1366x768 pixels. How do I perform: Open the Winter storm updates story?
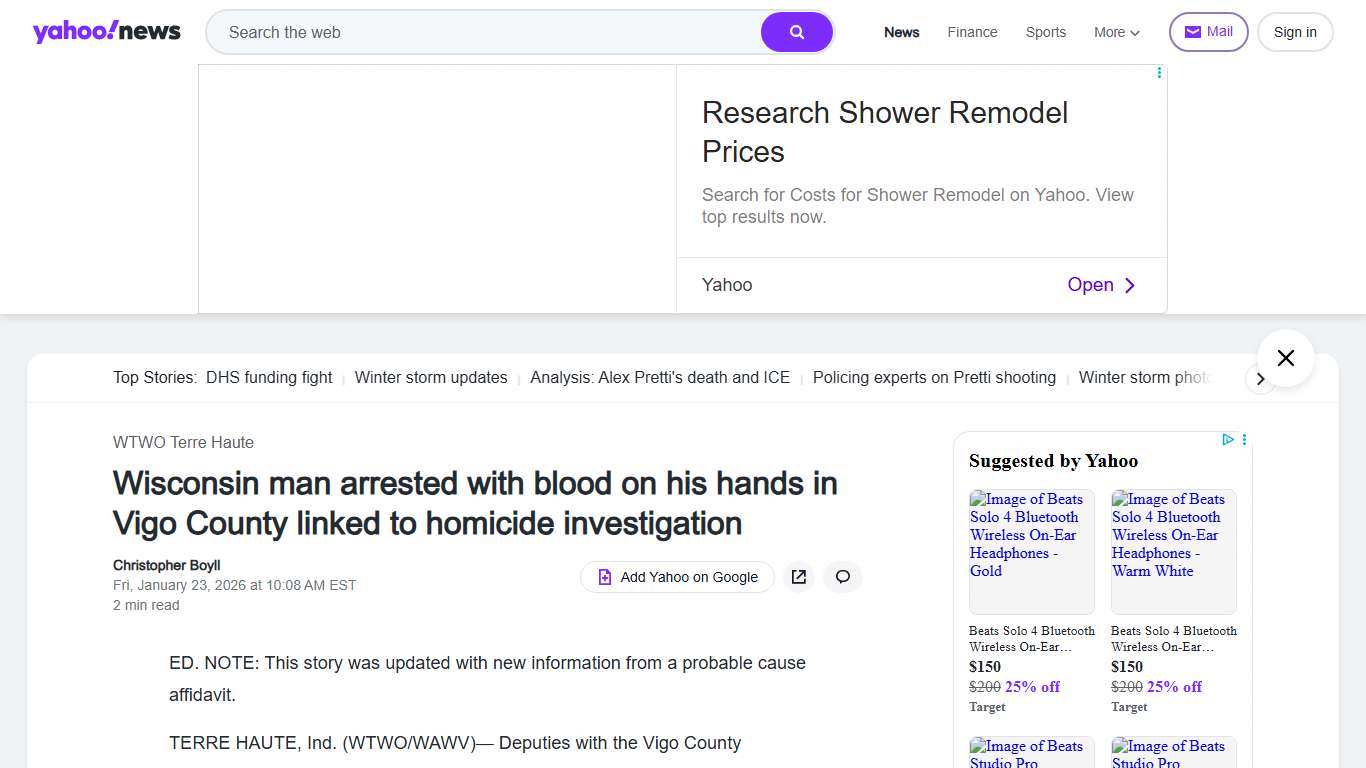431,378
